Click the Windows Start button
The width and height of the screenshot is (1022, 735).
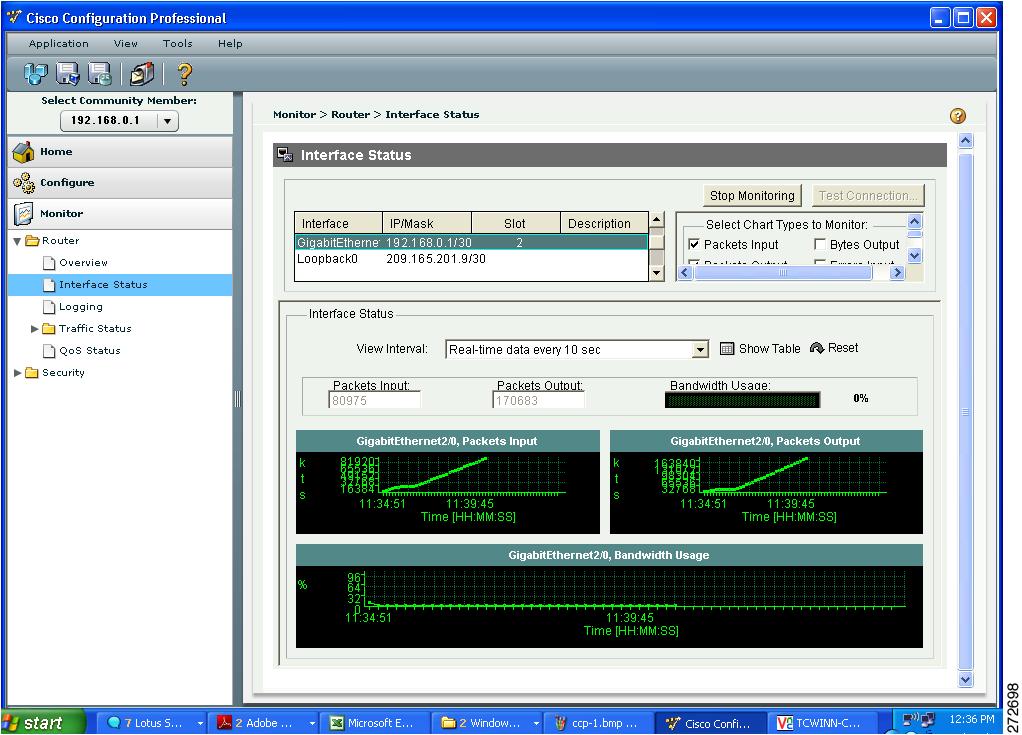click(43, 723)
